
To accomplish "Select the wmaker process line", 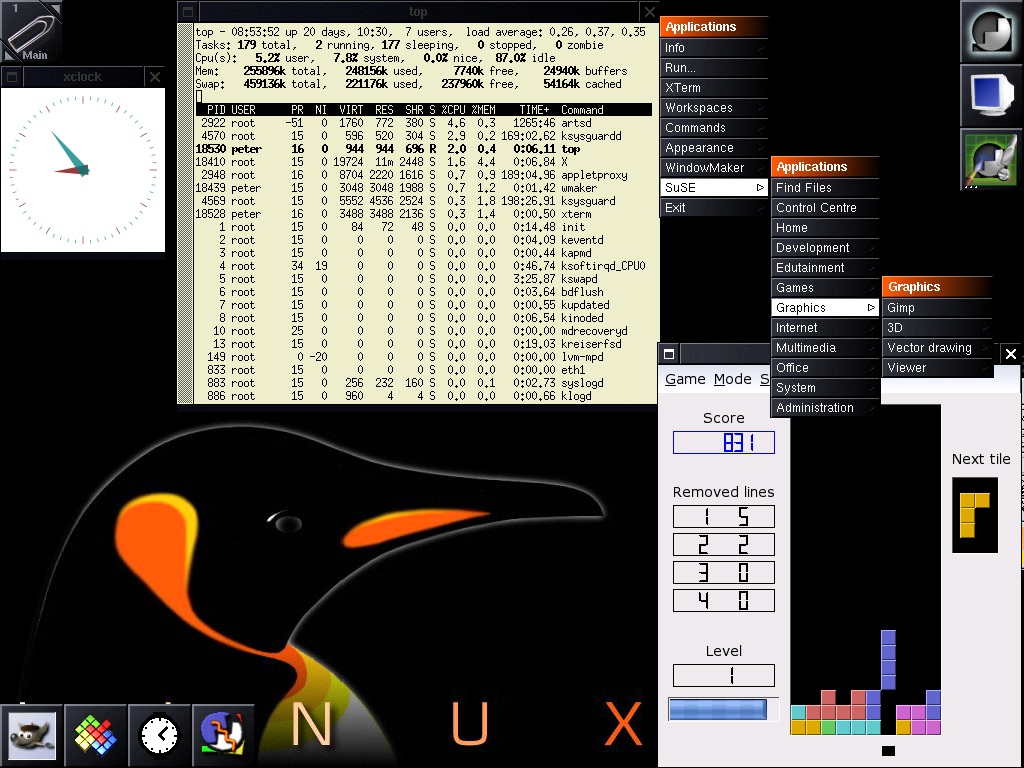I will click(x=423, y=188).
